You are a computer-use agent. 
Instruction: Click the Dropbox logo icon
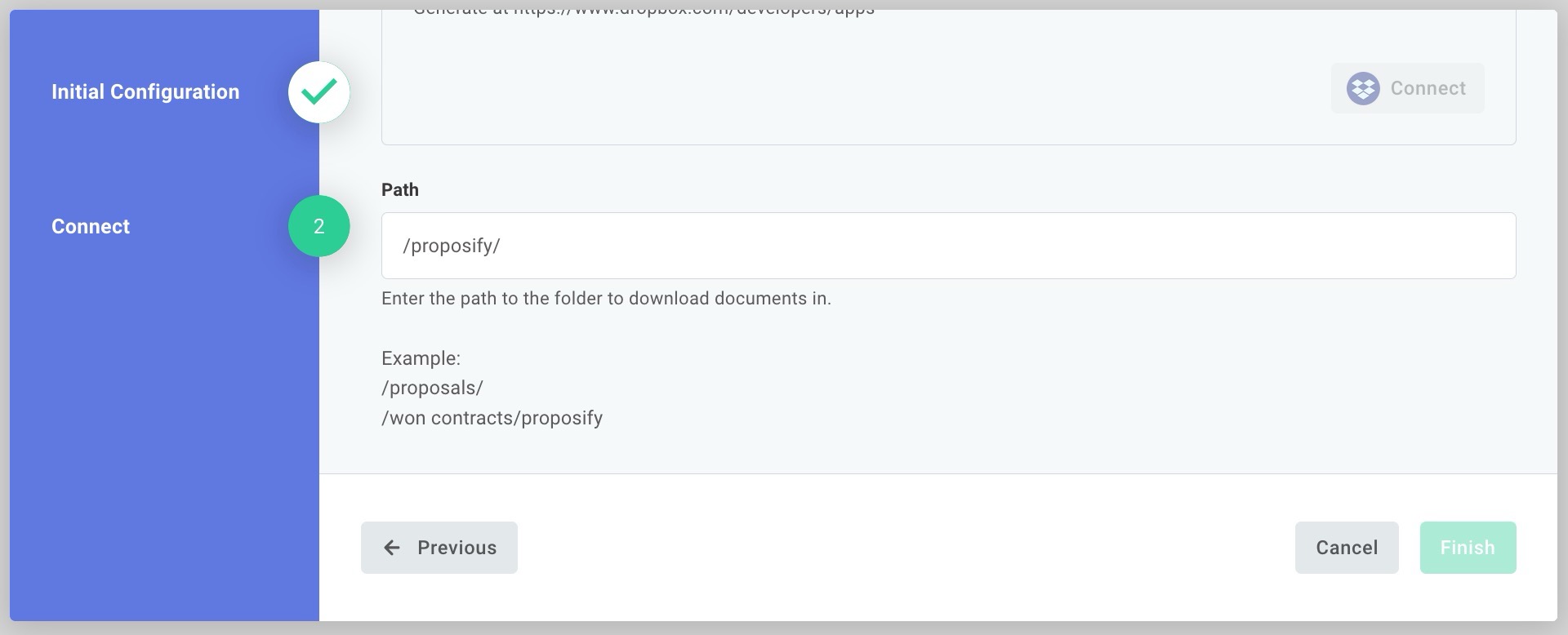(x=1363, y=88)
